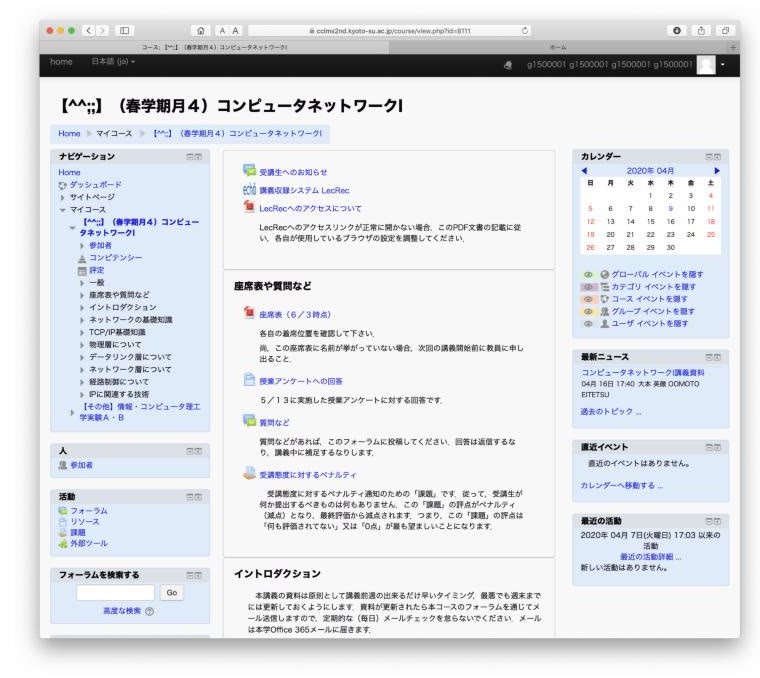Open 最近の活動詳細 link
Viewport: 760px width, 678px height.
click(x=650, y=557)
